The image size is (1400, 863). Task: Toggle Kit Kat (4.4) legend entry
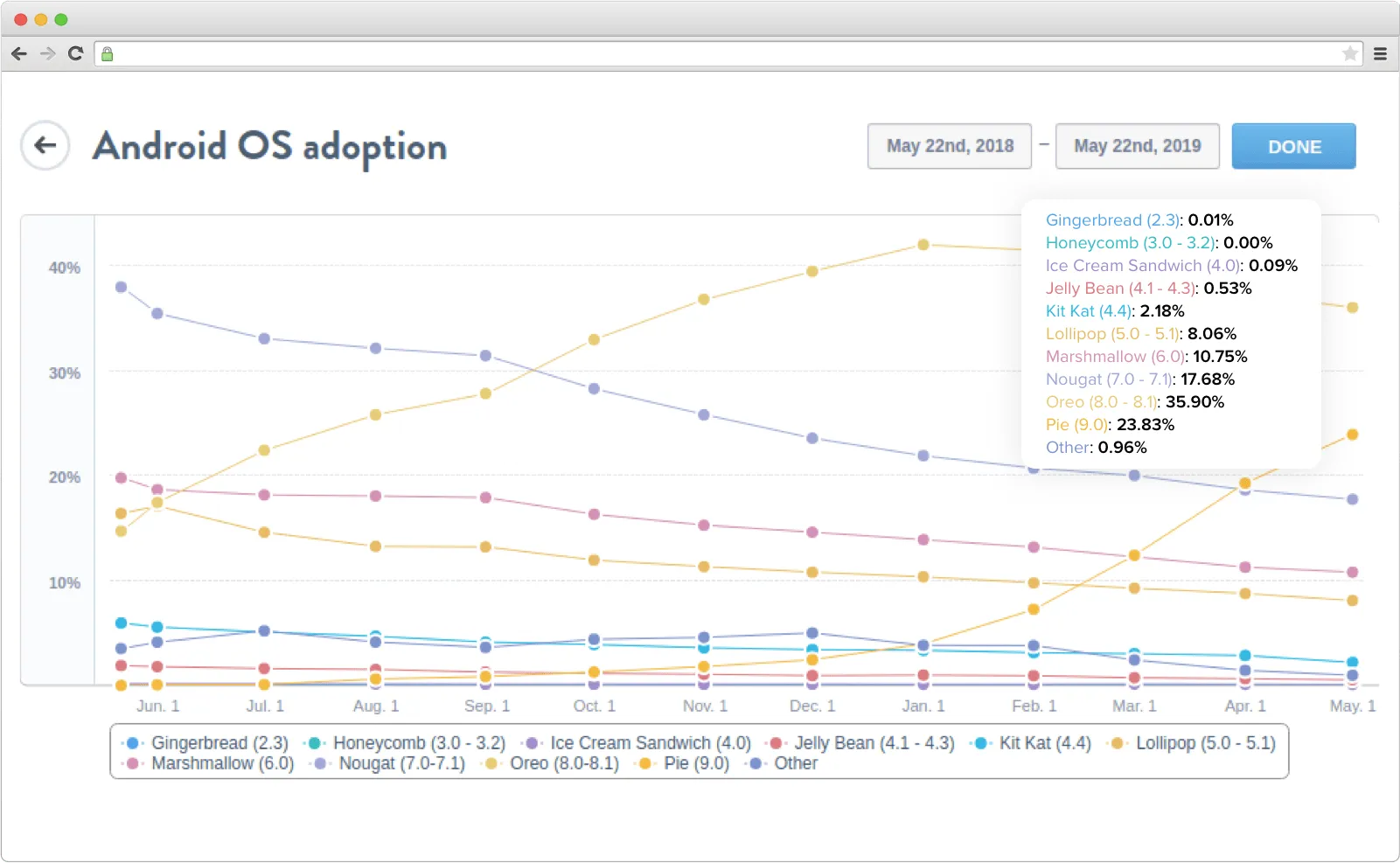(x=1031, y=743)
